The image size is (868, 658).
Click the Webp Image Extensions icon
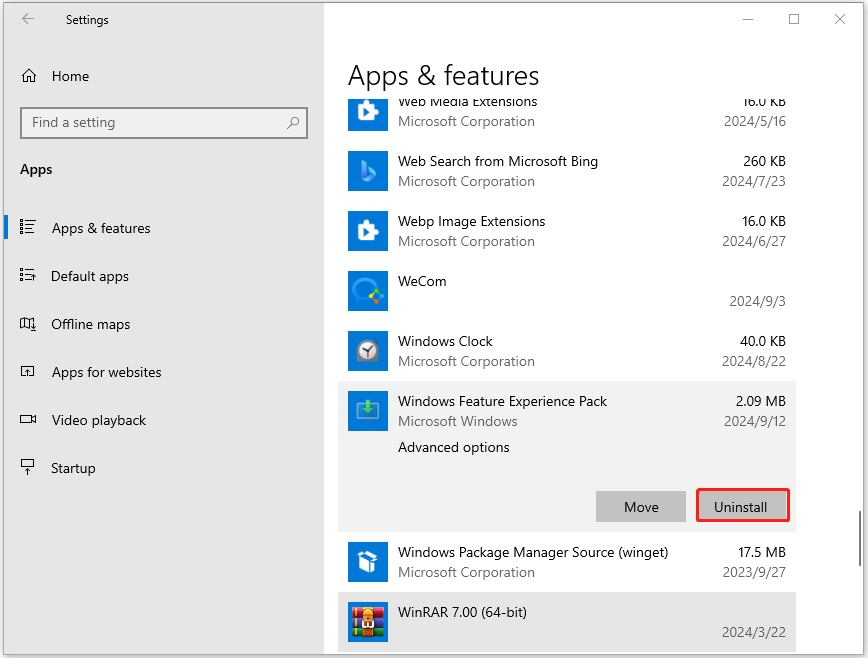(368, 231)
